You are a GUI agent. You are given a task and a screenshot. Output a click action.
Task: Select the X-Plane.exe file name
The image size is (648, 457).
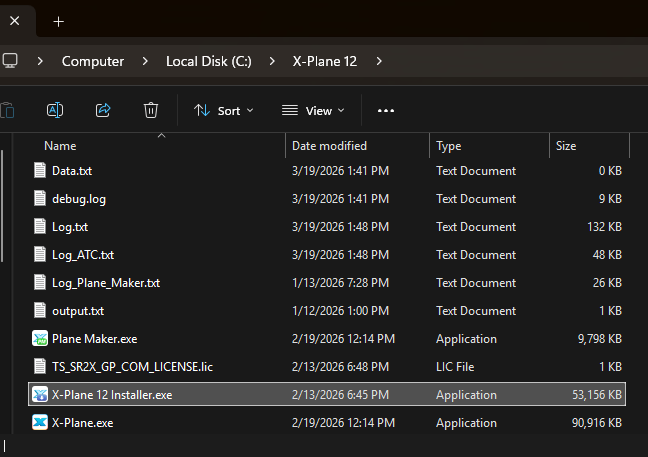click(x=82, y=423)
